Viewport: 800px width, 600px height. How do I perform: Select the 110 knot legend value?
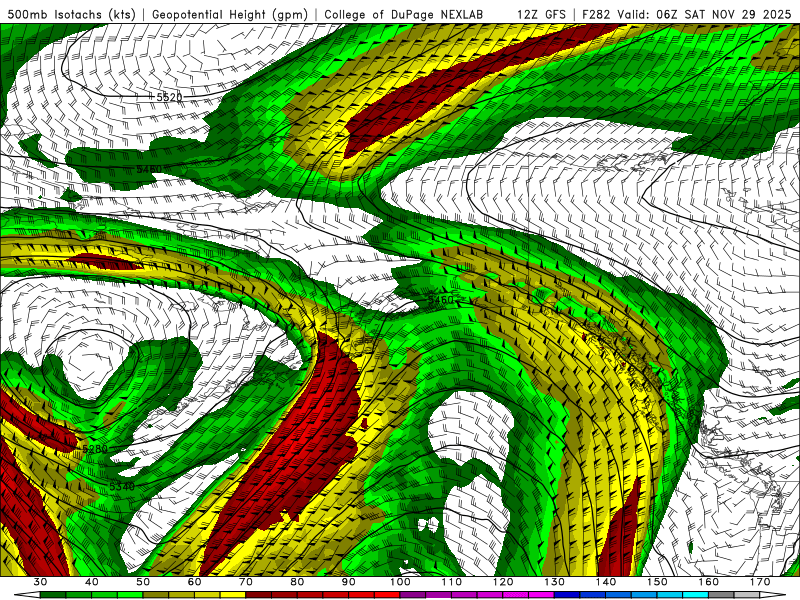point(452,582)
